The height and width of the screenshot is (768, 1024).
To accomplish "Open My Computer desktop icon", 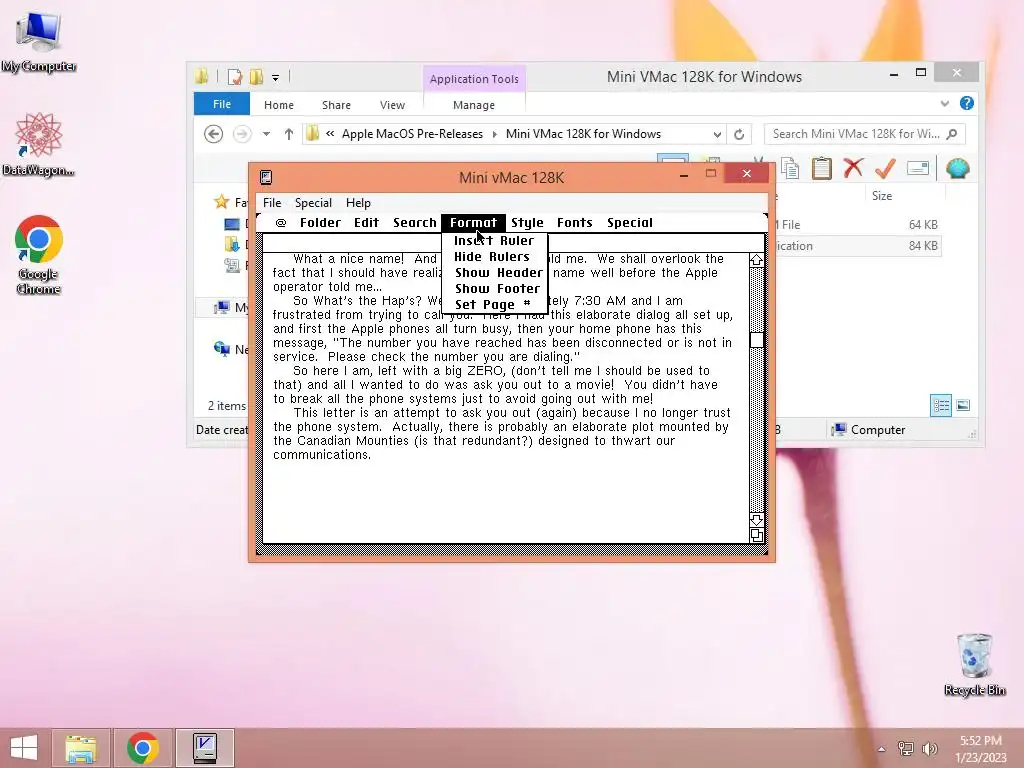I will tap(39, 40).
